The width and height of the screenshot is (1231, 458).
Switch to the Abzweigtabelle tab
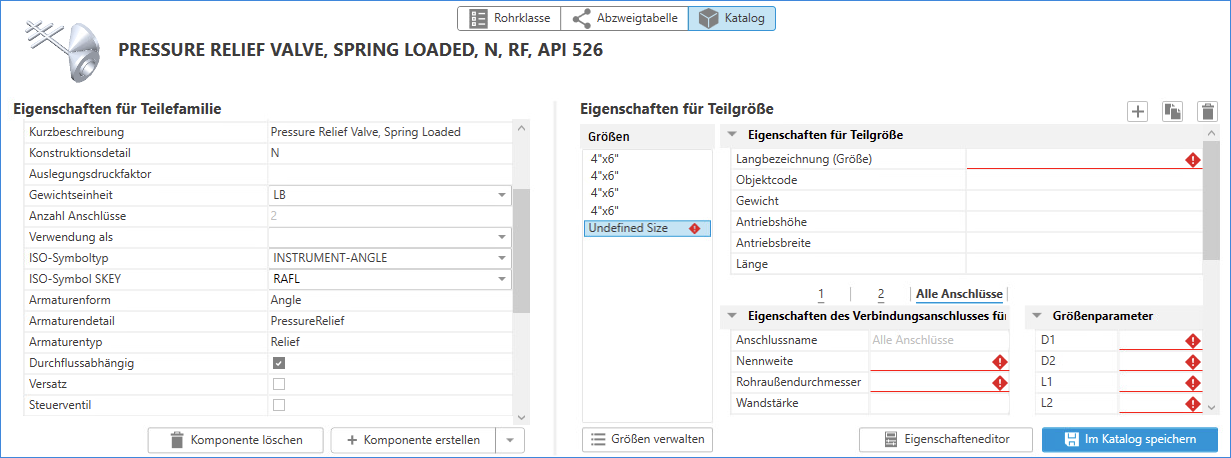[624, 18]
